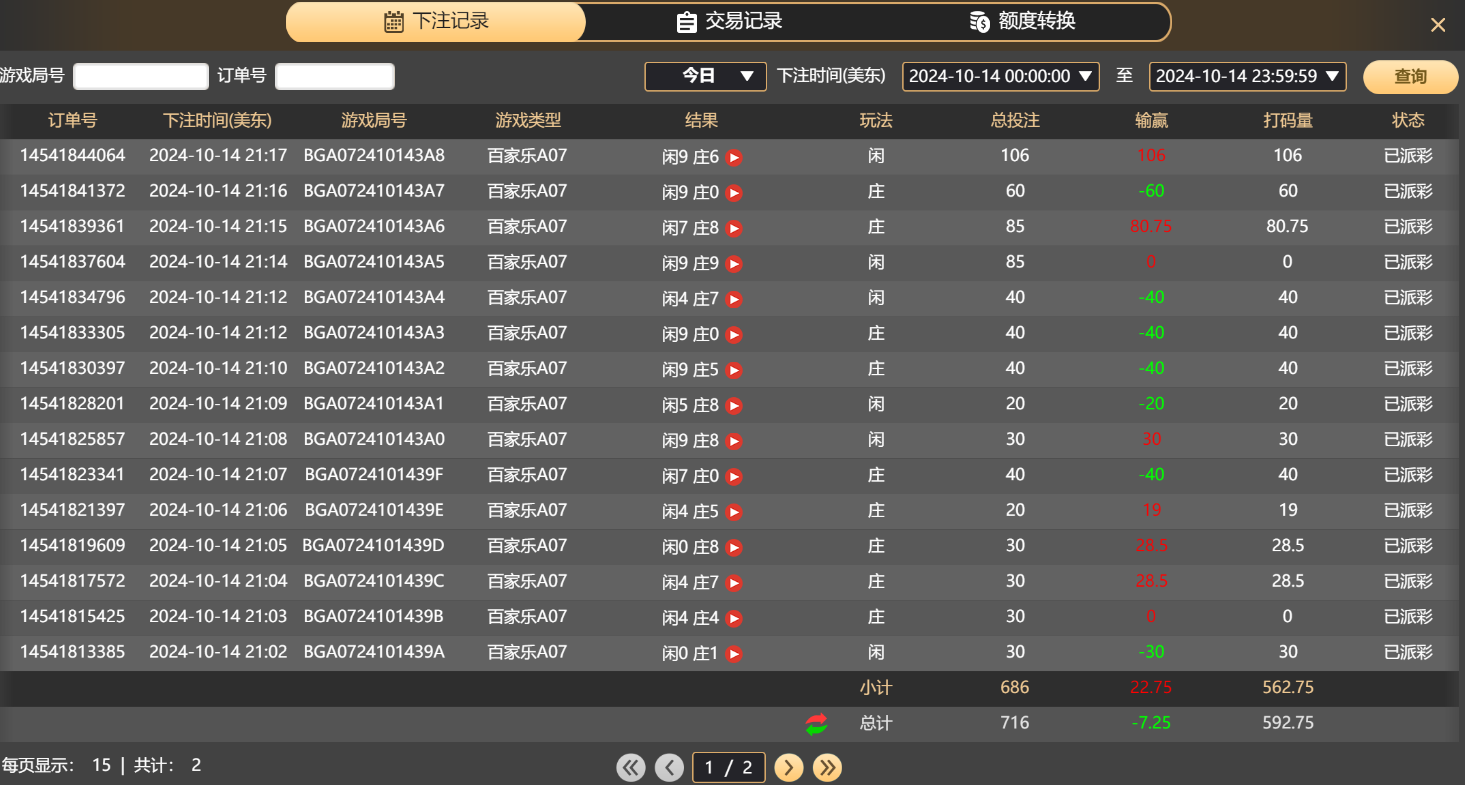Open the replay icon beside 闲9 庄0

point(735,192)
